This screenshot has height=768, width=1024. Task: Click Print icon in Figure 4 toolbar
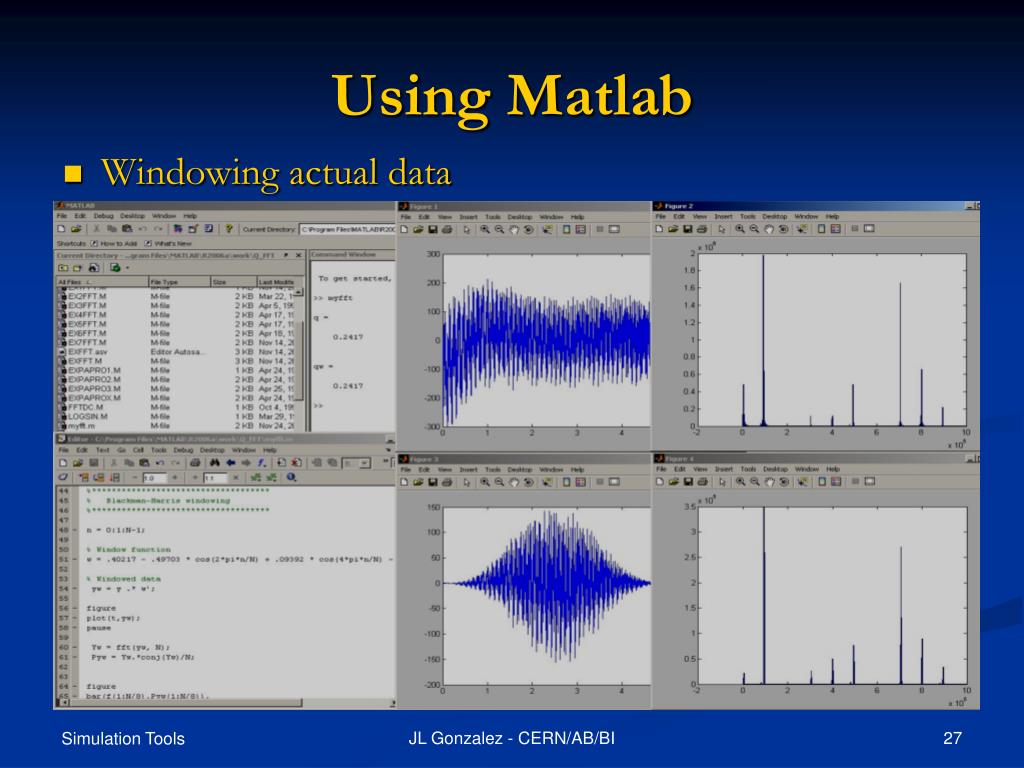point(703,481)
